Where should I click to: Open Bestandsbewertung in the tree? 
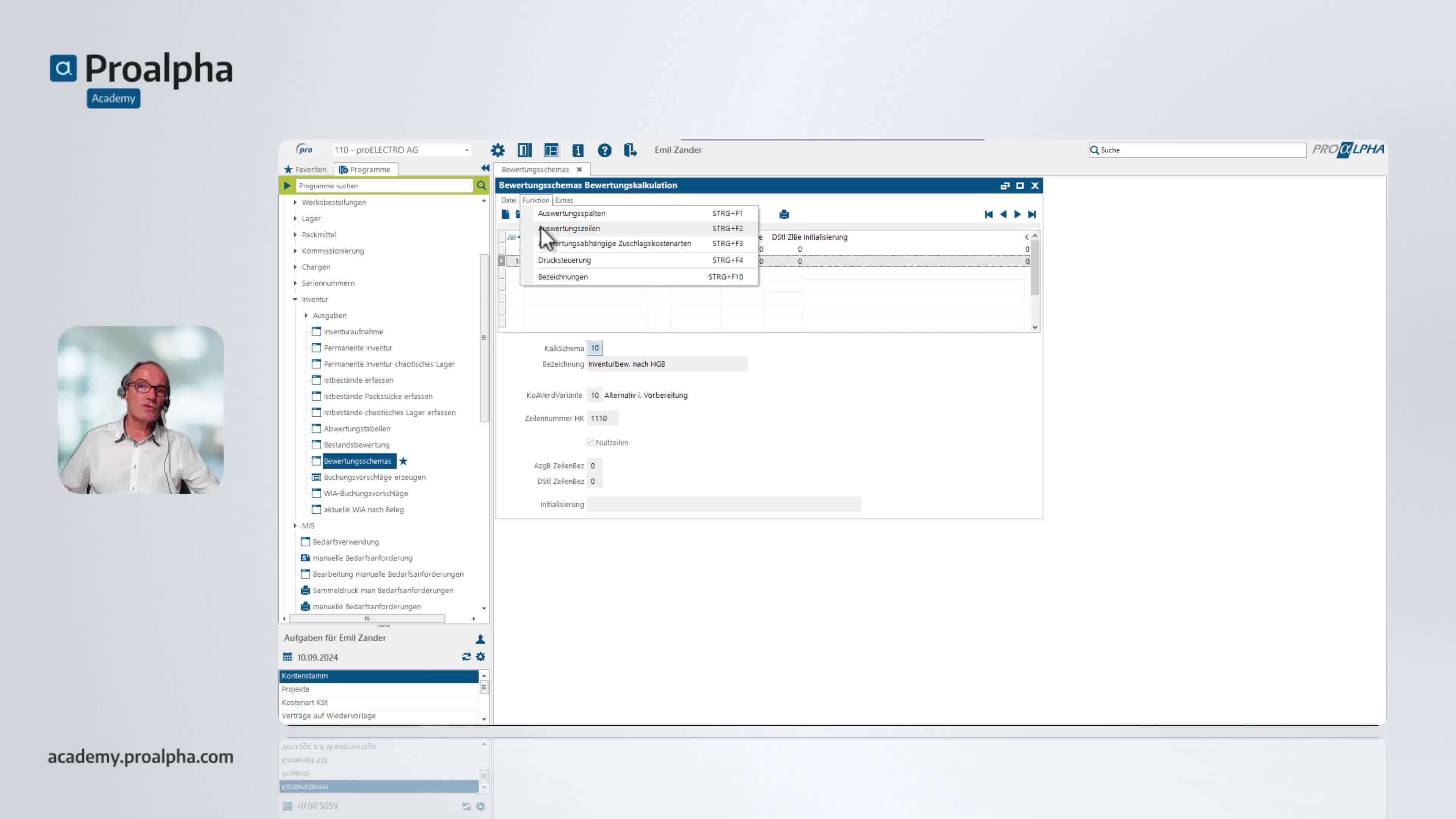(x=356, y=445)
